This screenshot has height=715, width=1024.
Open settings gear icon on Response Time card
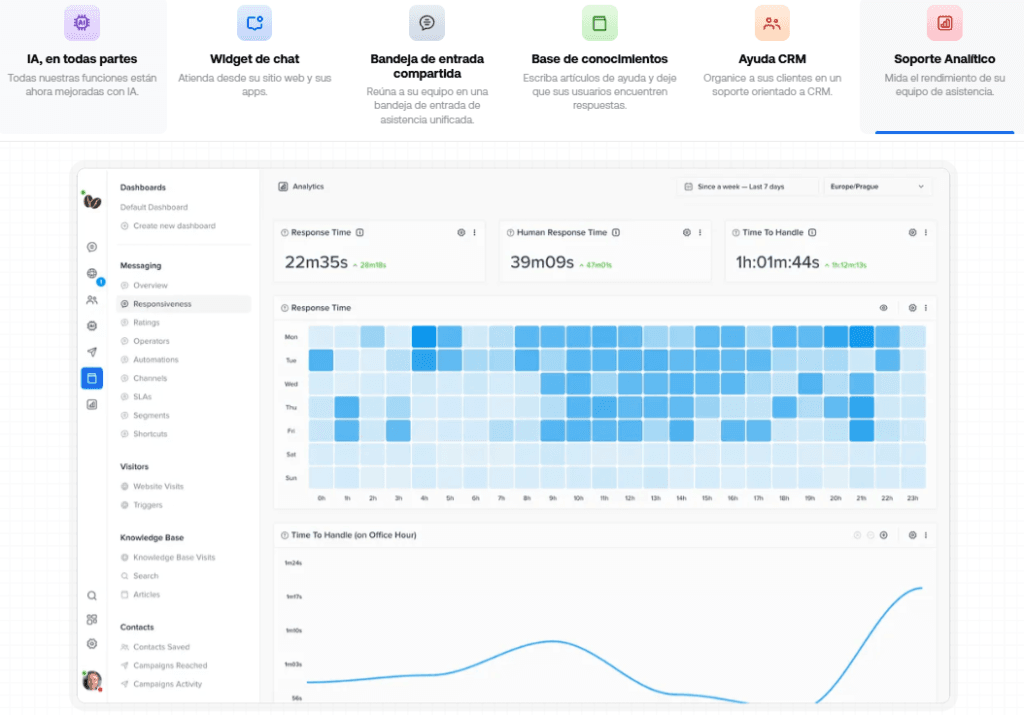[461, 233]
